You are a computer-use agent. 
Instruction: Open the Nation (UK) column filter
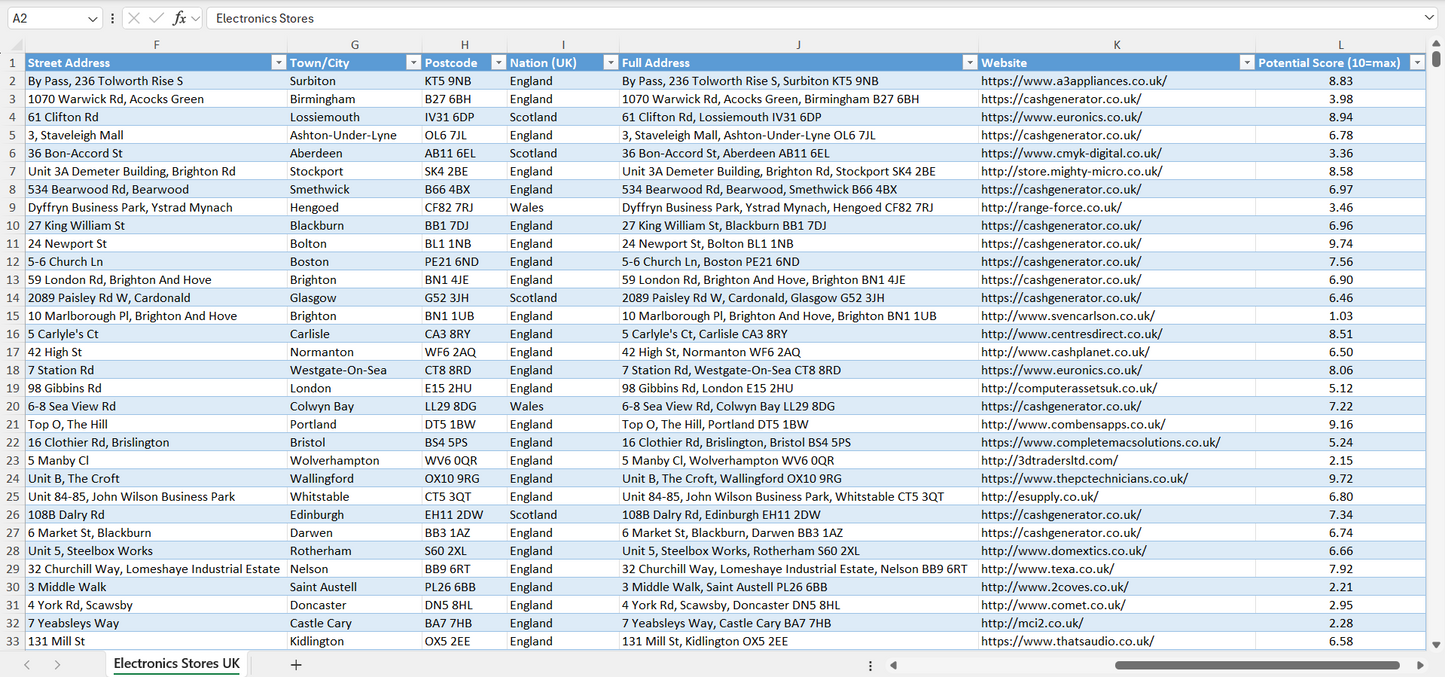click(610, 62)
